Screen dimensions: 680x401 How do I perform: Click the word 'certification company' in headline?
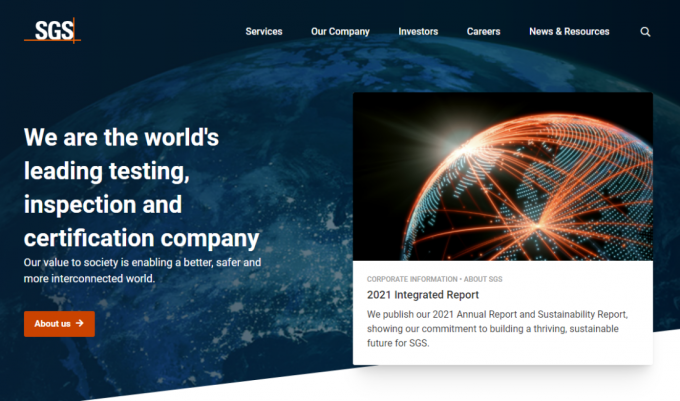click(x=141, y=239)
